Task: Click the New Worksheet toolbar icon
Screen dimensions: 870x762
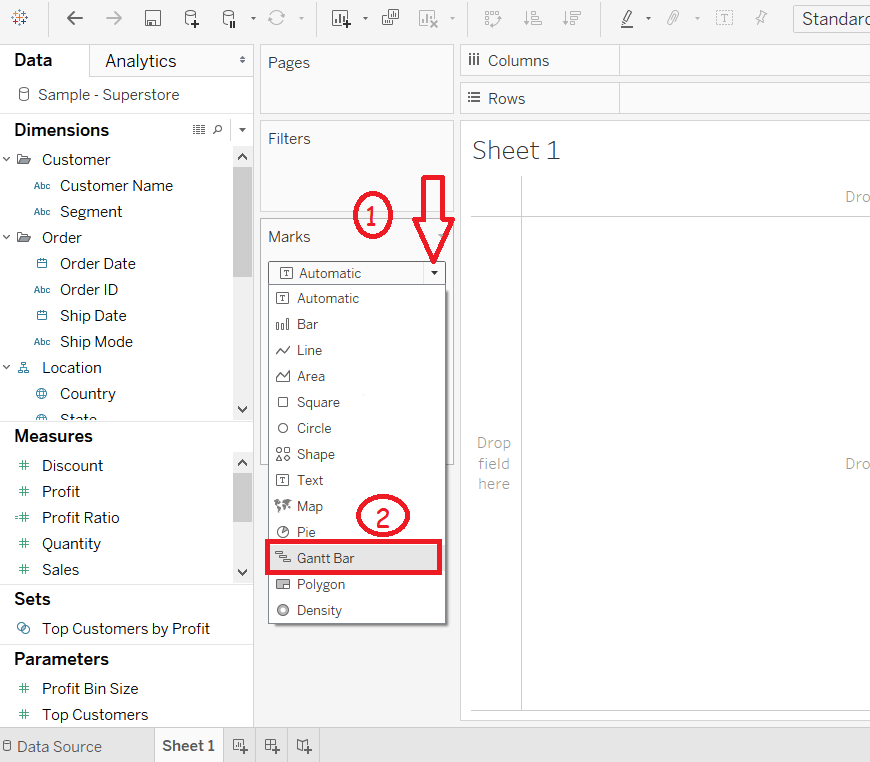Action: (341, 18)
